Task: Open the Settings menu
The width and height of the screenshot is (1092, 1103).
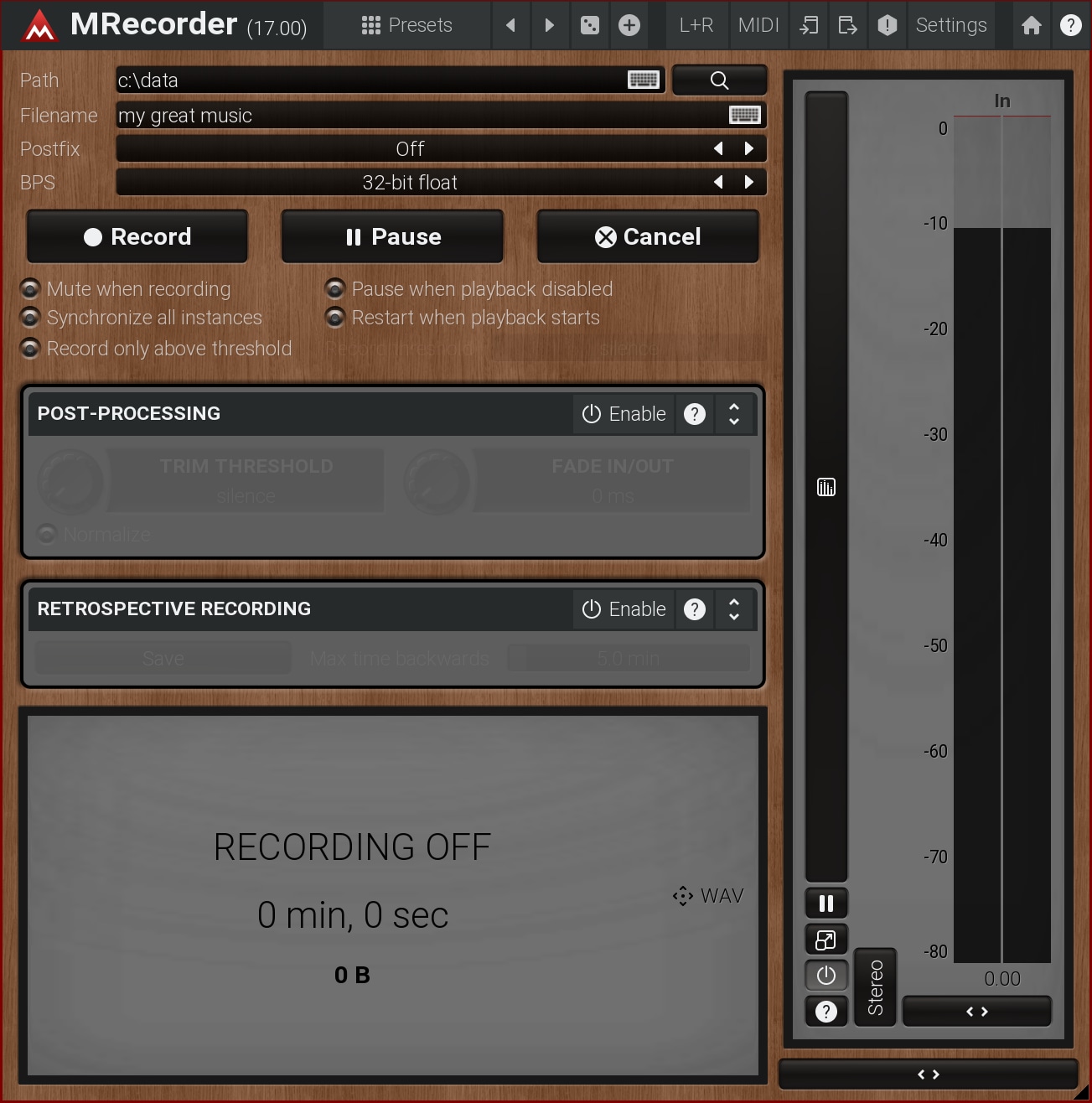Action: coord(951,25)
